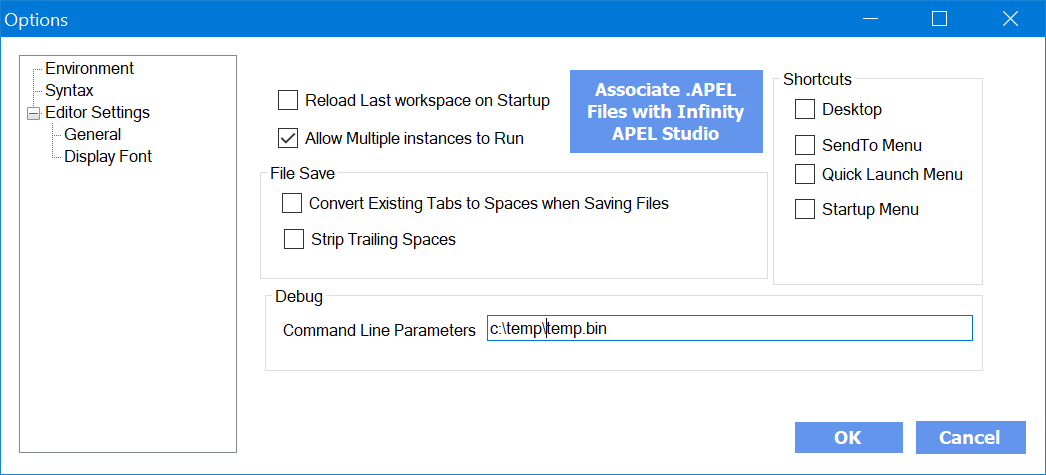1046x475 pixels.
Task: Collapse the Editor Settings tree node
Action: (x=34, y=113)
